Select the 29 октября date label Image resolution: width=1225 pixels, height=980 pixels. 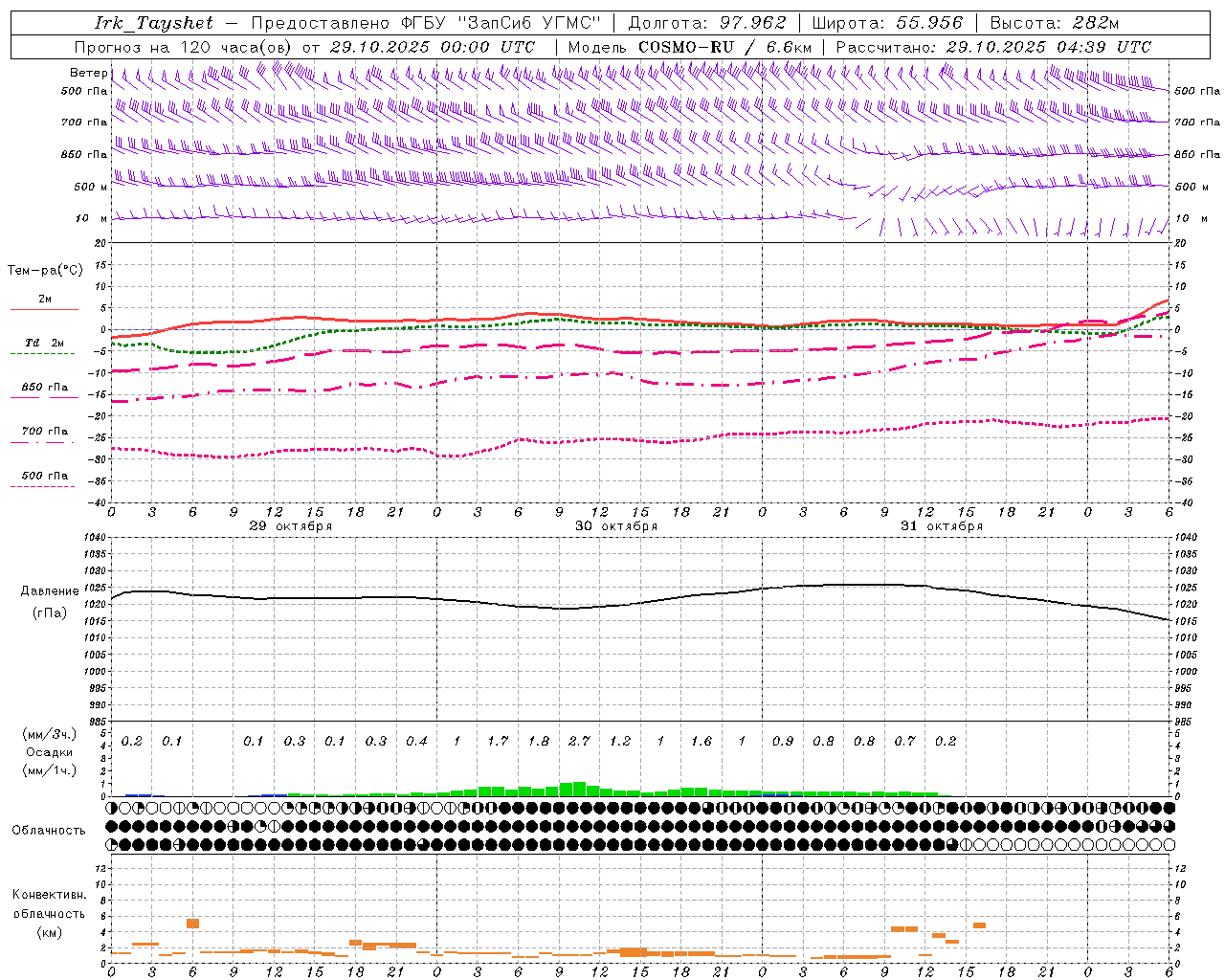point(291,526)
